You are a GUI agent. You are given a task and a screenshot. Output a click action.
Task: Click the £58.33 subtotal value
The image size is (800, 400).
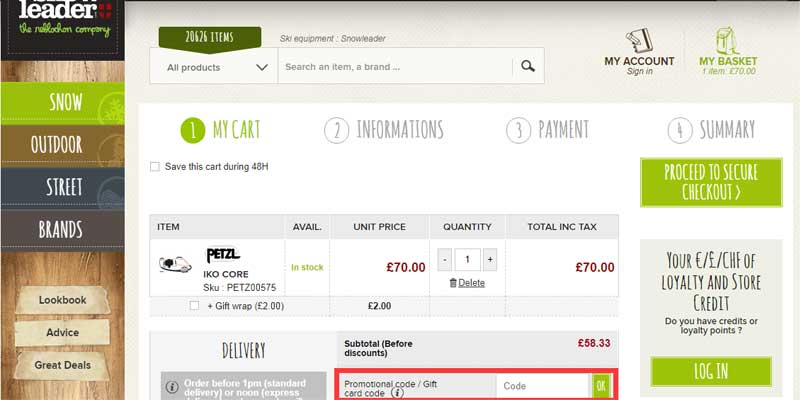point(594,343)
